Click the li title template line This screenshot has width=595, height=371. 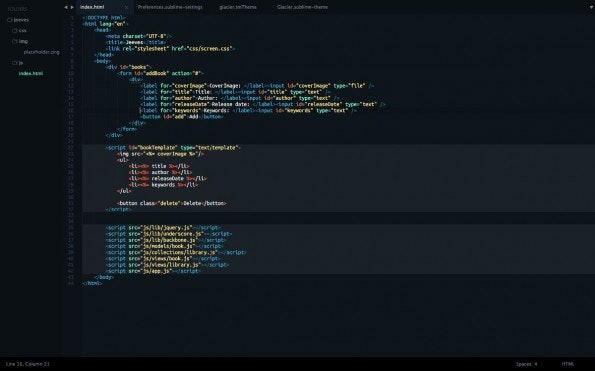(159, 166)
